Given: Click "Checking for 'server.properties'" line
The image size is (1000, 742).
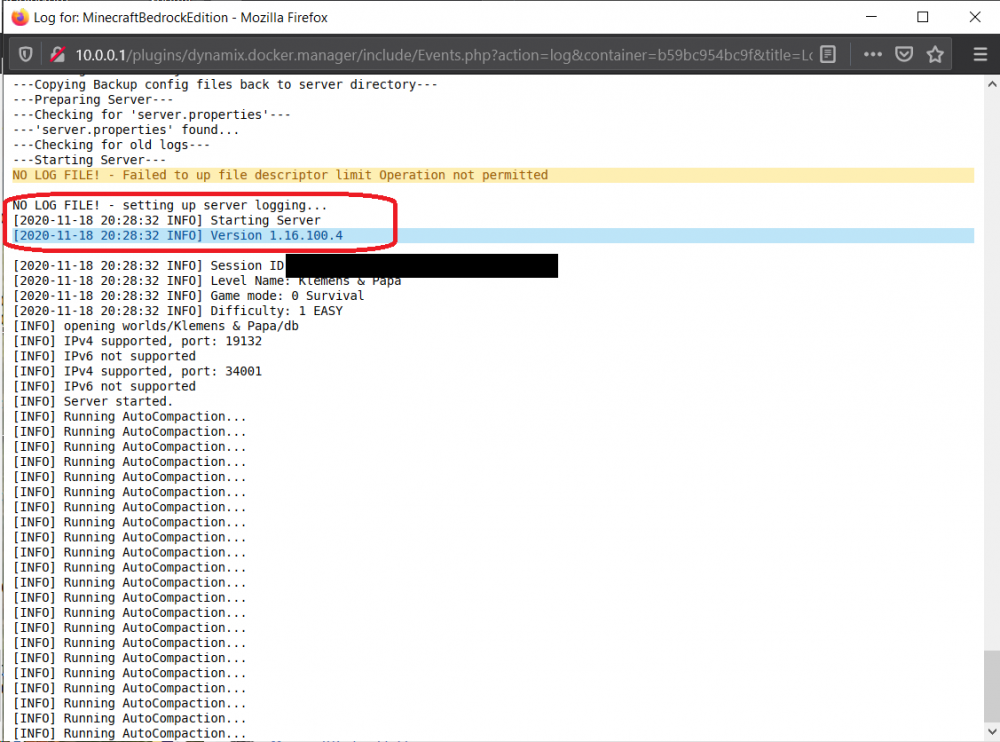Looking at the screenshot, I should [152, 115].
